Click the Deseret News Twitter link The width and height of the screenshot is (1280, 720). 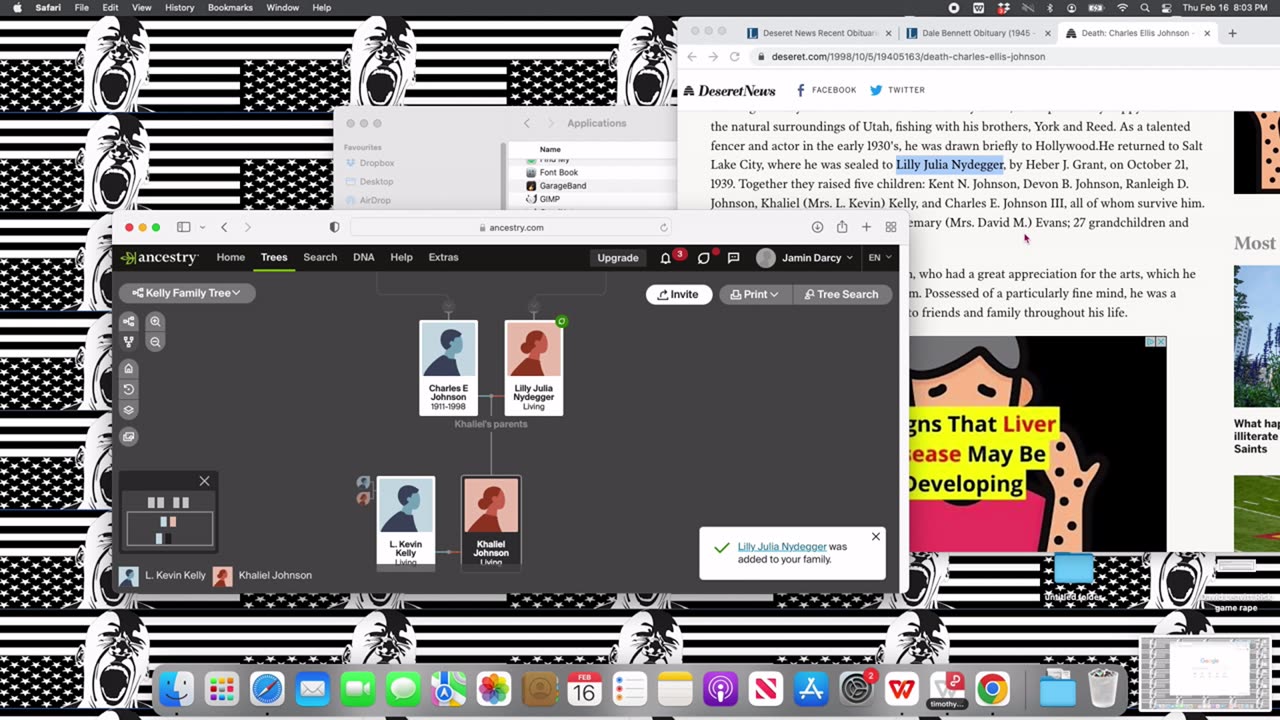point(897,90)
